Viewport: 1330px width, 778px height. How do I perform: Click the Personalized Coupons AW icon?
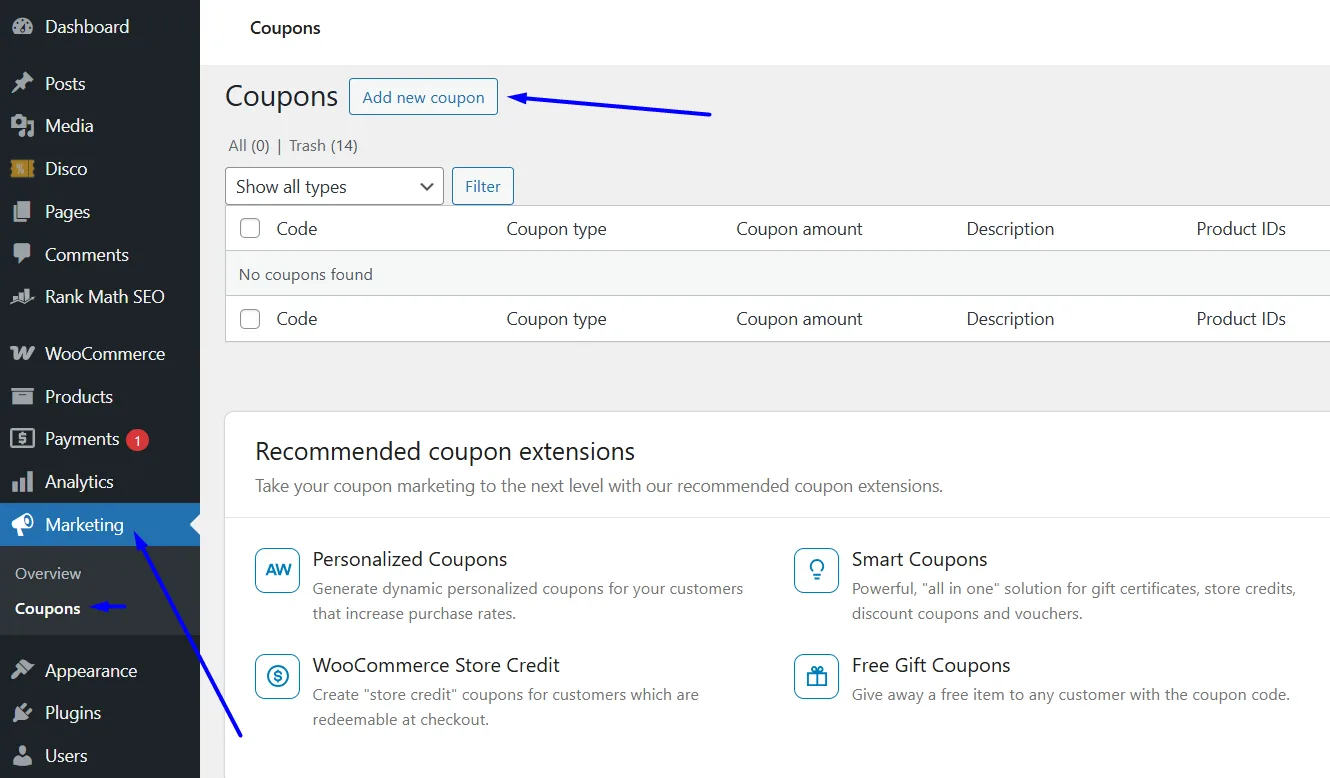(x=277, y=570)
